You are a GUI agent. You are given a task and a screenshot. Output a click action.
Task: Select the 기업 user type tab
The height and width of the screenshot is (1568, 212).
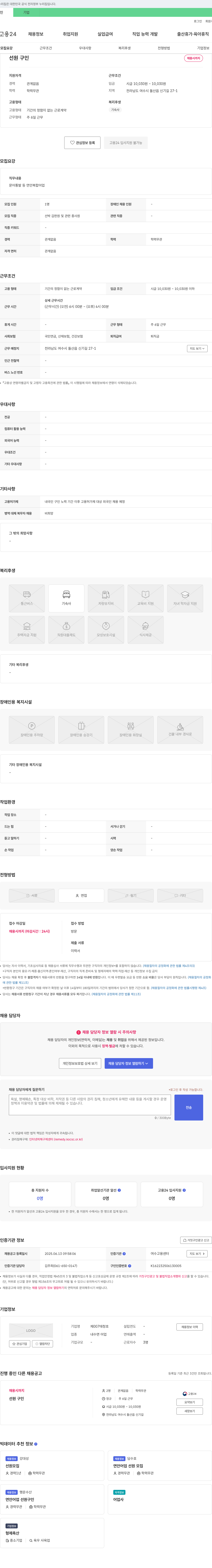[x=26, y=12]
